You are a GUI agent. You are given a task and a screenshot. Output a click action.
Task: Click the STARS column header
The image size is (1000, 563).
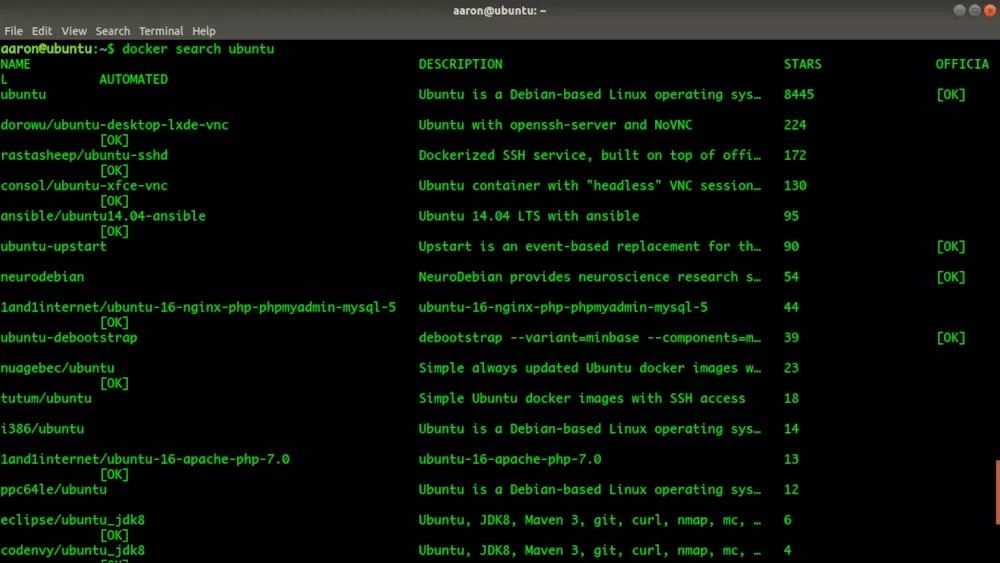click(802, 64)
